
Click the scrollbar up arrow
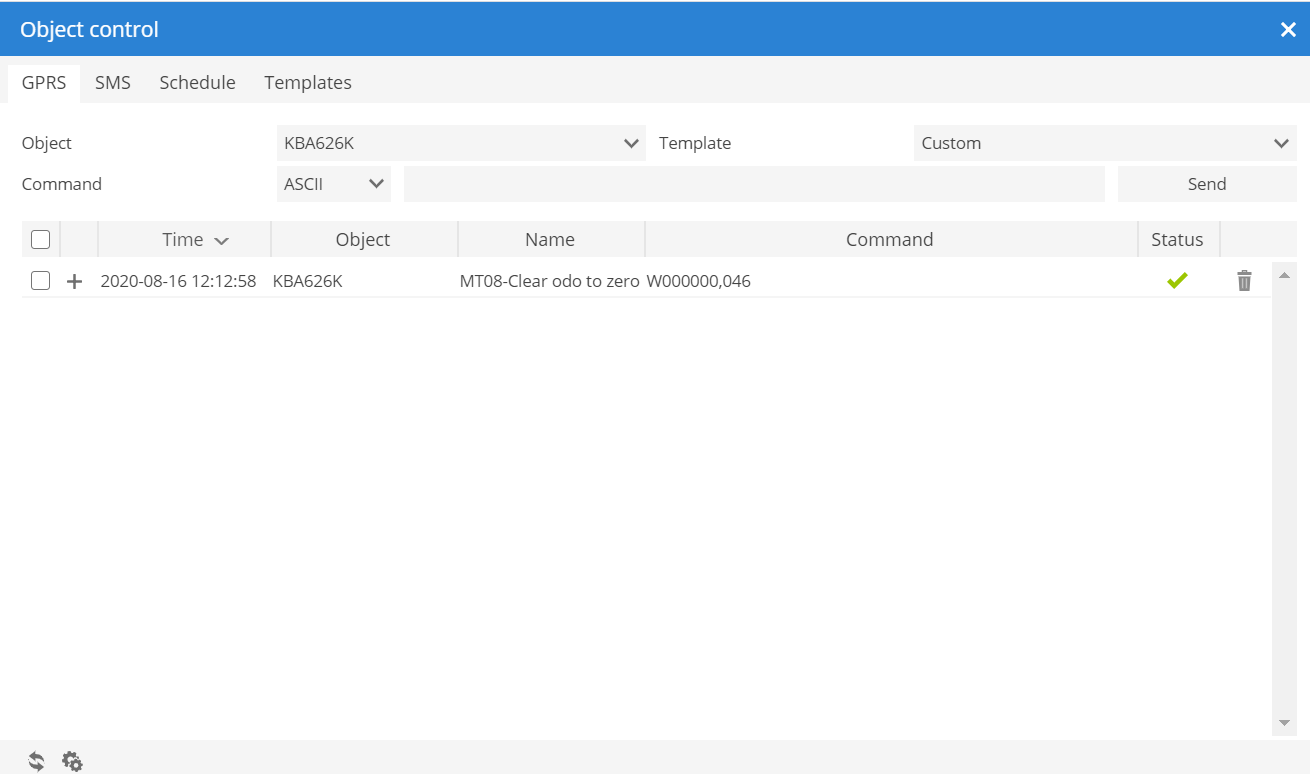pyautogui.click(x=1283, y=275)
